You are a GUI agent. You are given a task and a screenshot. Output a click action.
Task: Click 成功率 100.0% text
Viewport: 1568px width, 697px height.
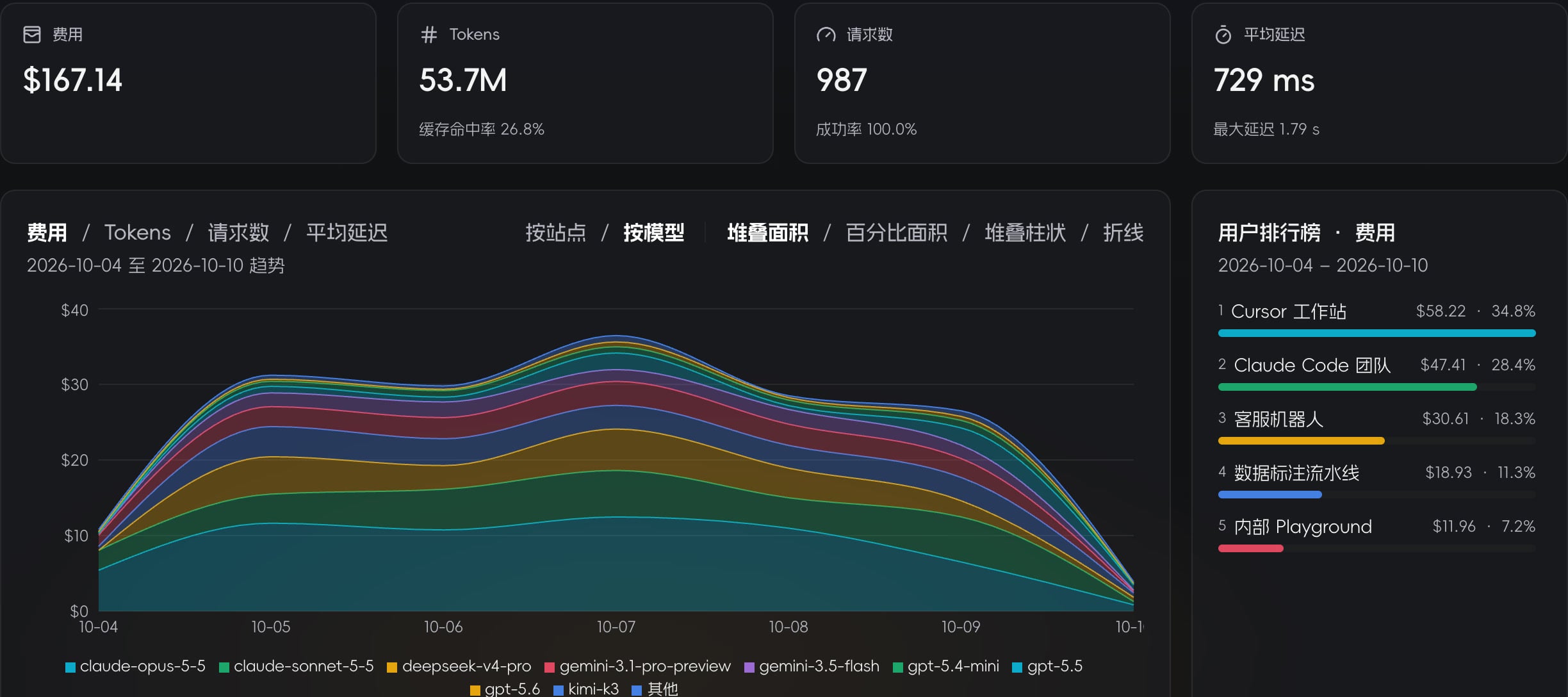[866, 129]
